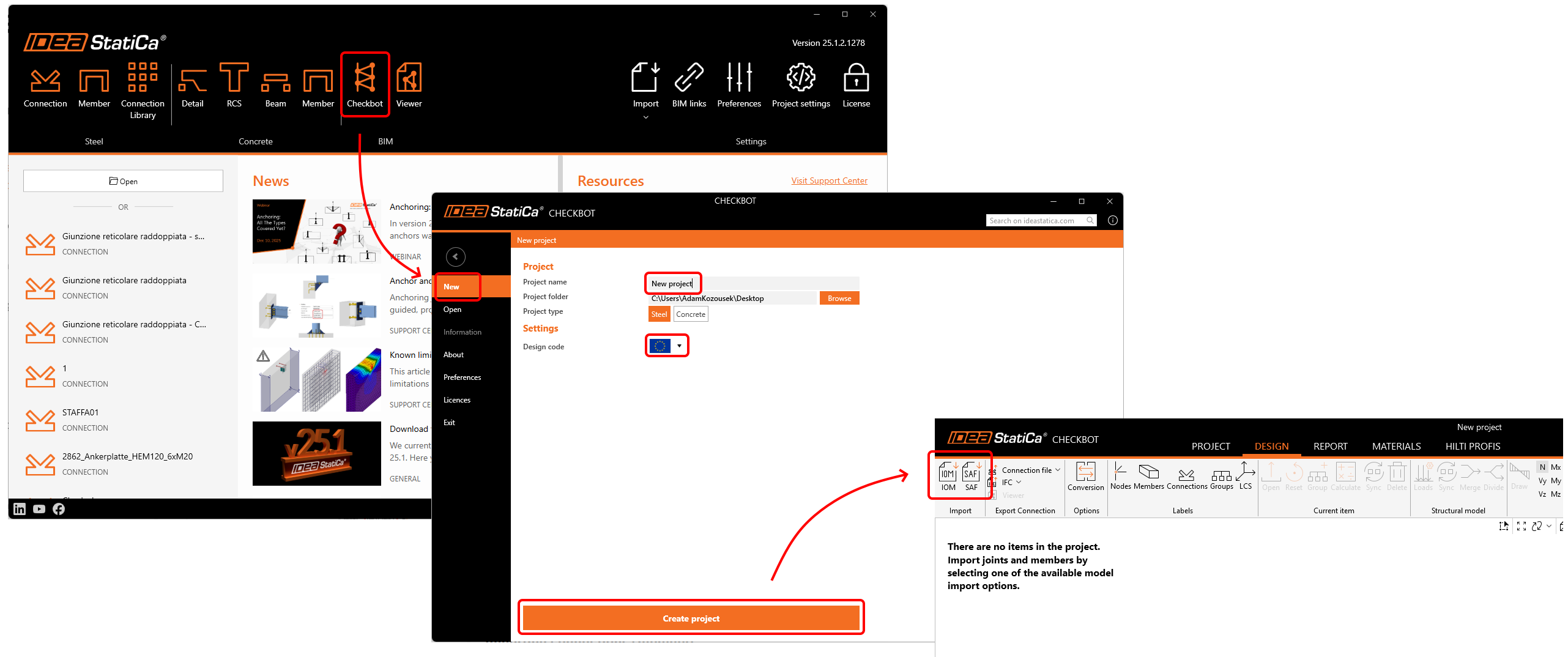Expand the view rotation dropdown chevron
The image size is (1568, 657).
tap(1549, 526)
